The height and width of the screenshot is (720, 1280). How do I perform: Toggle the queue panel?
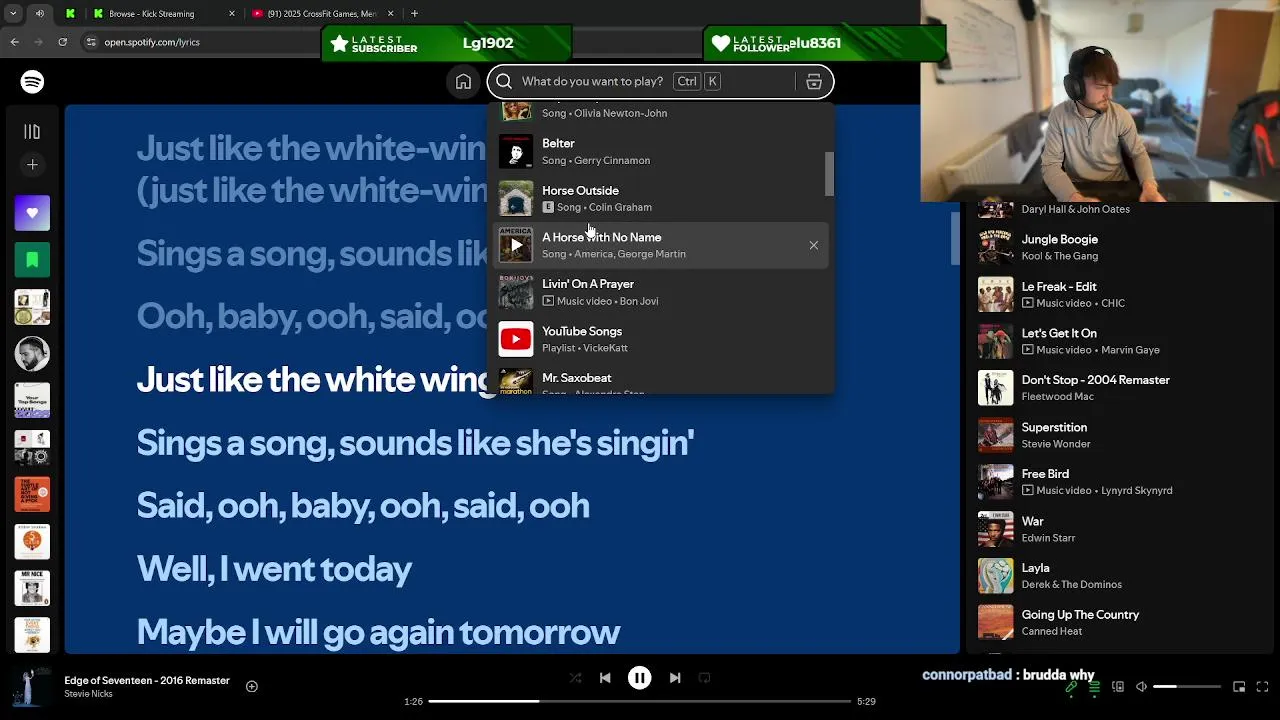click(1094, 687)
